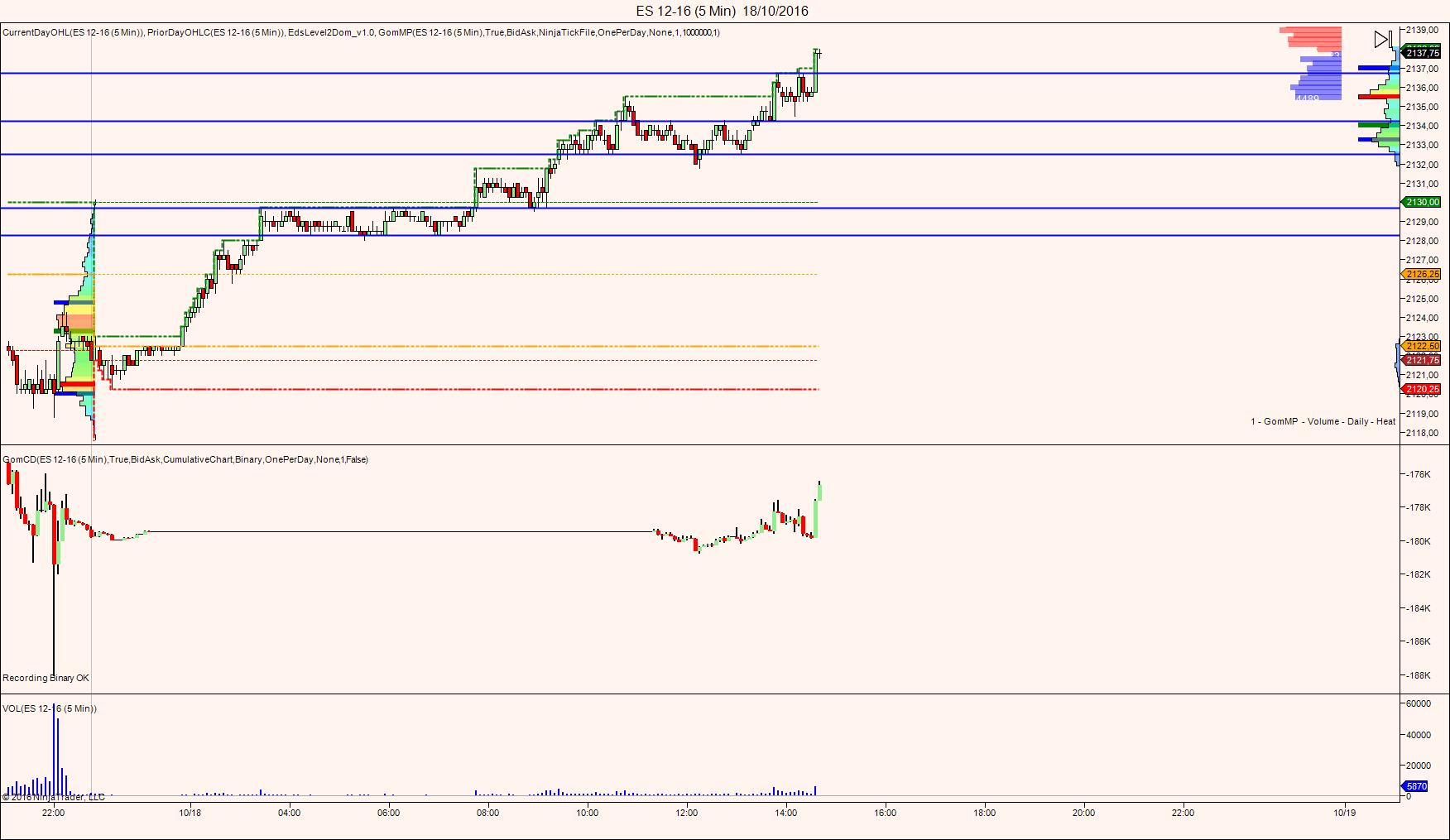Screen dimensions: 1450x840
Task: Select the 2131,00 price axis label
Action: tap(1422, 184)
